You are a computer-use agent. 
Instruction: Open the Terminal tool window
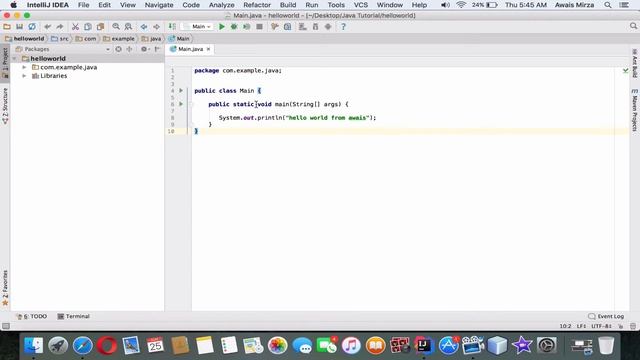coord(73,316)
